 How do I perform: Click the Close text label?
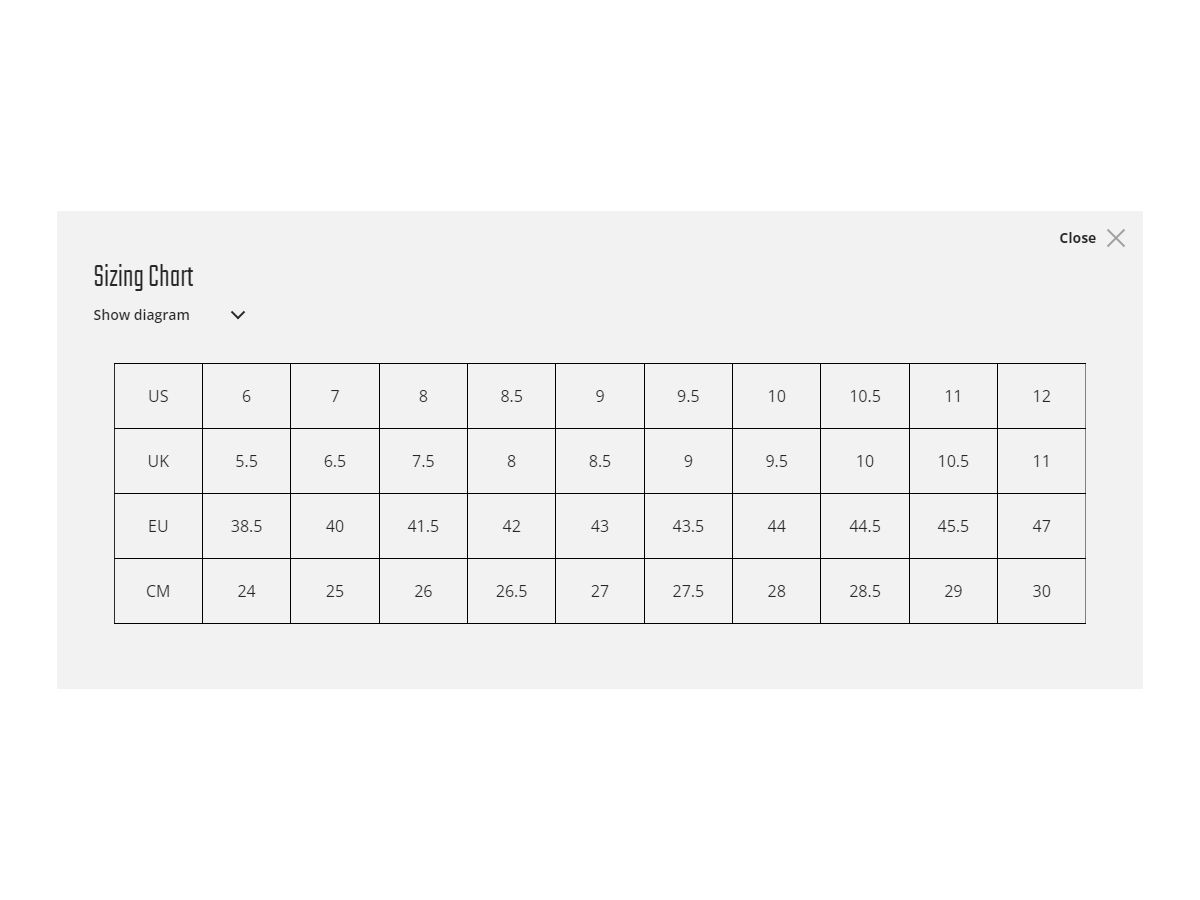[1077, 238]
